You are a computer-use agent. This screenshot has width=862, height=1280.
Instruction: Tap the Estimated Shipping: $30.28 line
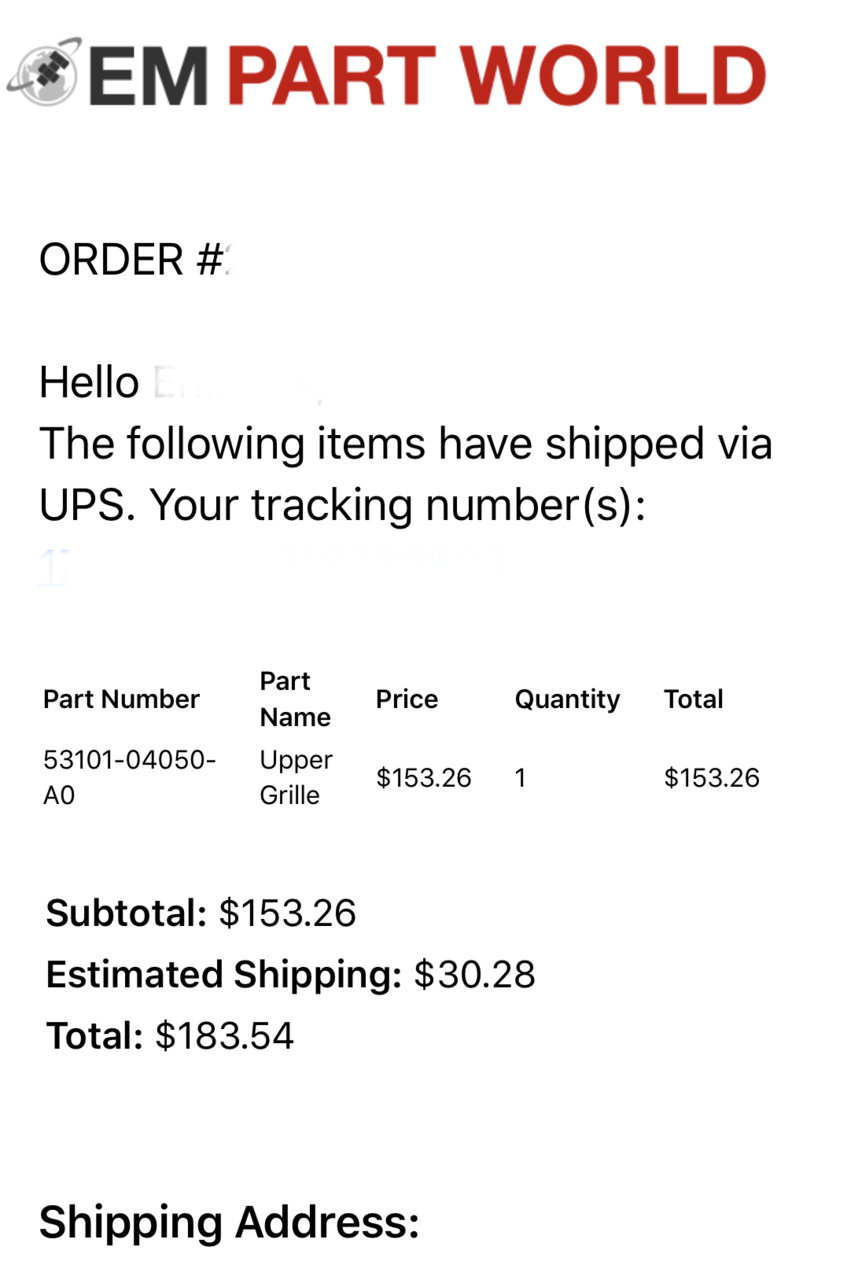point(291,974)
